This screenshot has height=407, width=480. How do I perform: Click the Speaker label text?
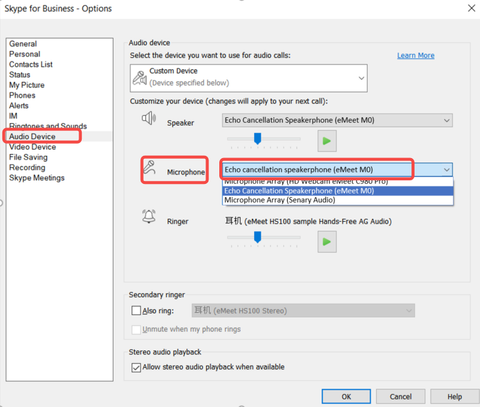pyautogui.click(x=180, y=123)
